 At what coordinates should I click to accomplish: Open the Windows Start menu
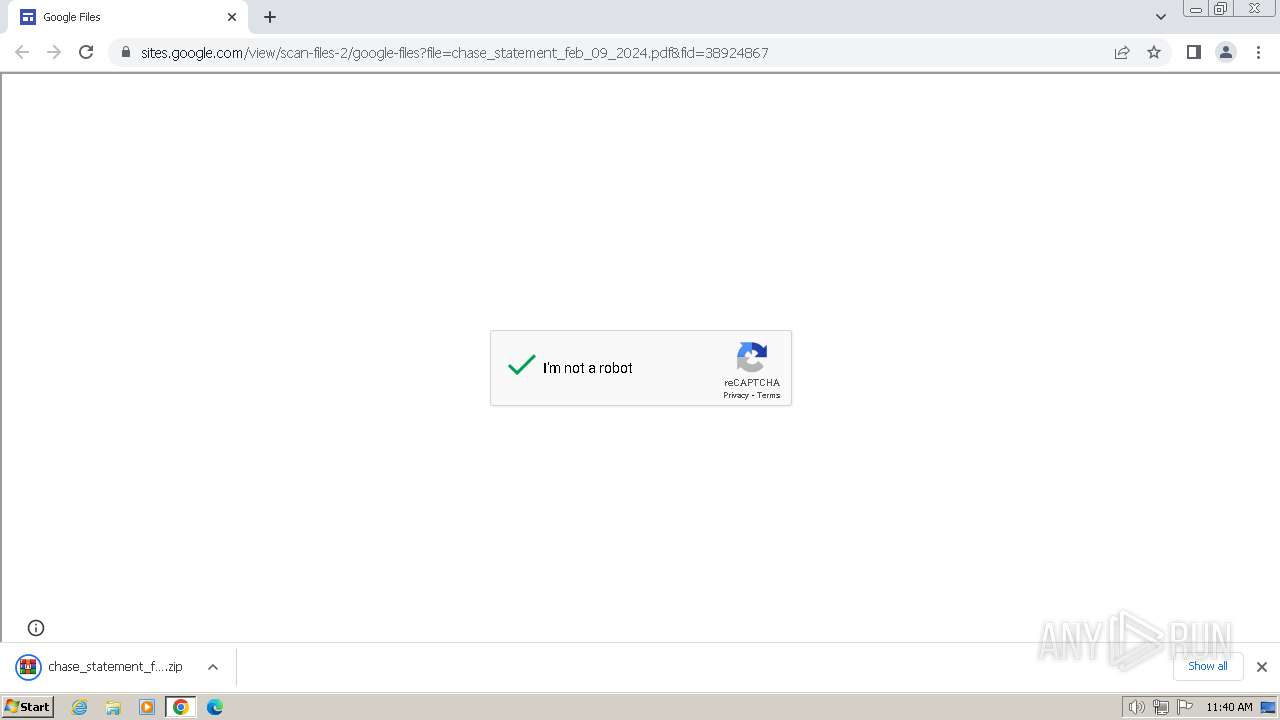[x=27, y=706]
